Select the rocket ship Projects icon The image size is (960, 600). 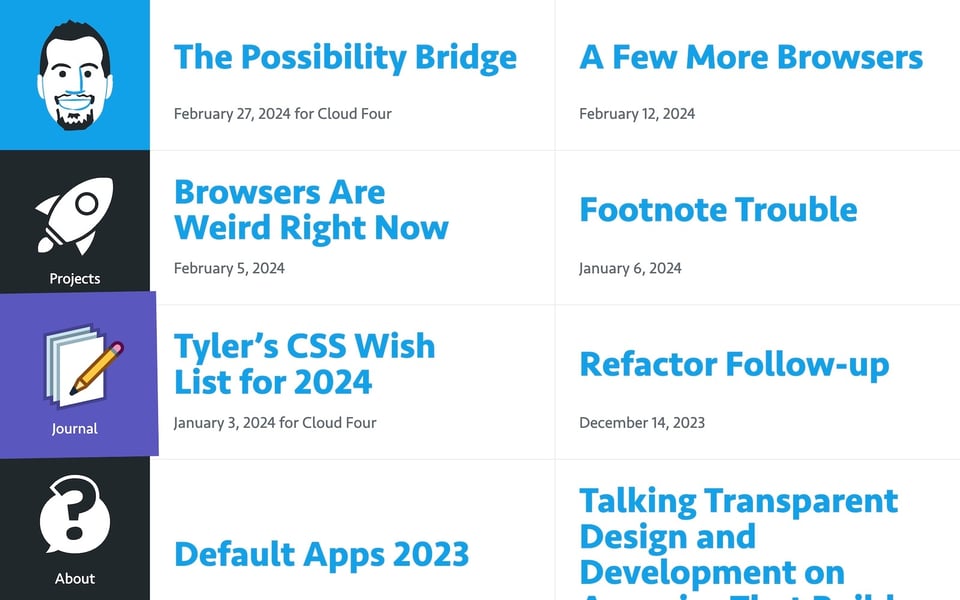(74, 215)
